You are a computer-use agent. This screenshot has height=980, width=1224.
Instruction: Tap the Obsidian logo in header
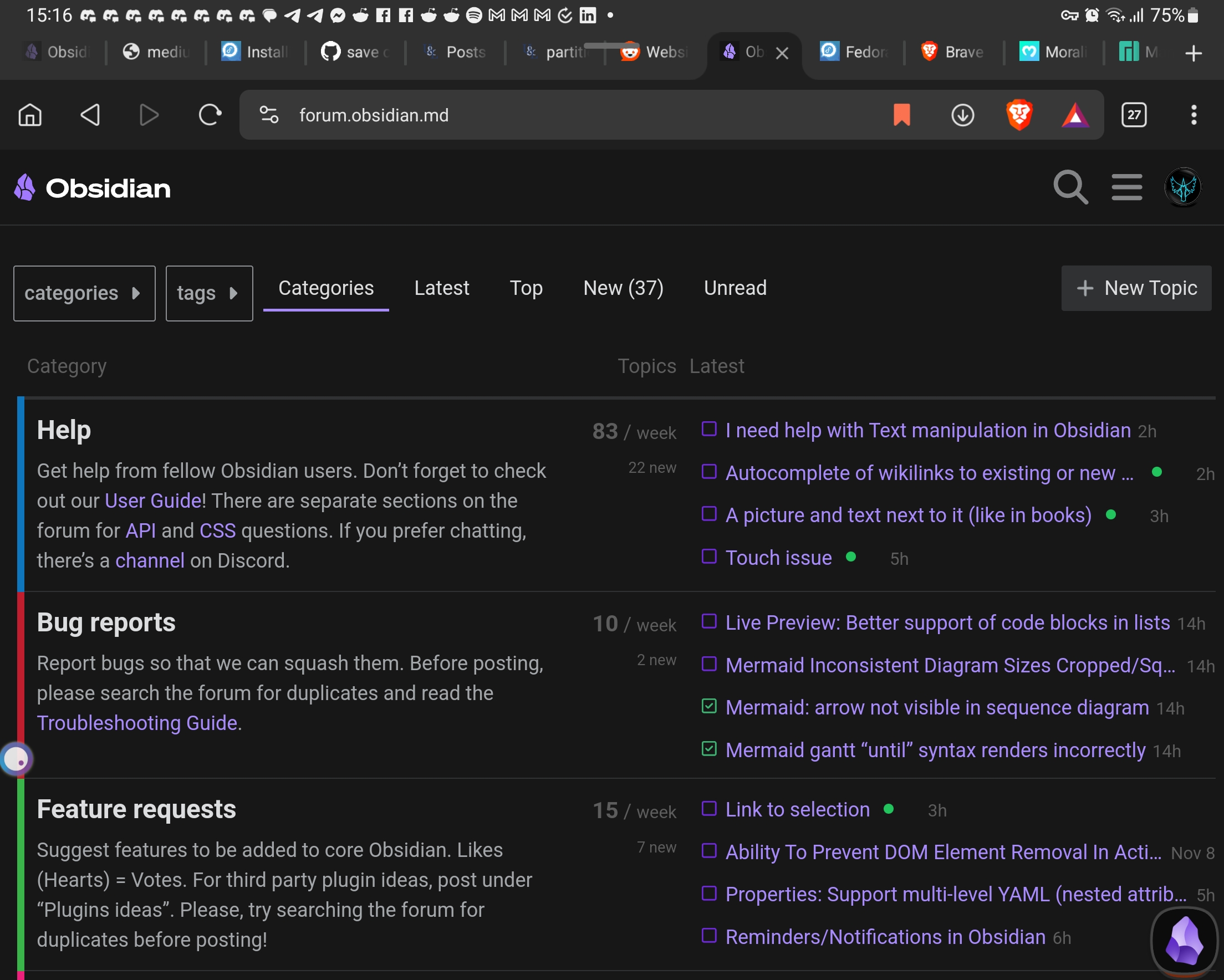(x=92, y=188)
